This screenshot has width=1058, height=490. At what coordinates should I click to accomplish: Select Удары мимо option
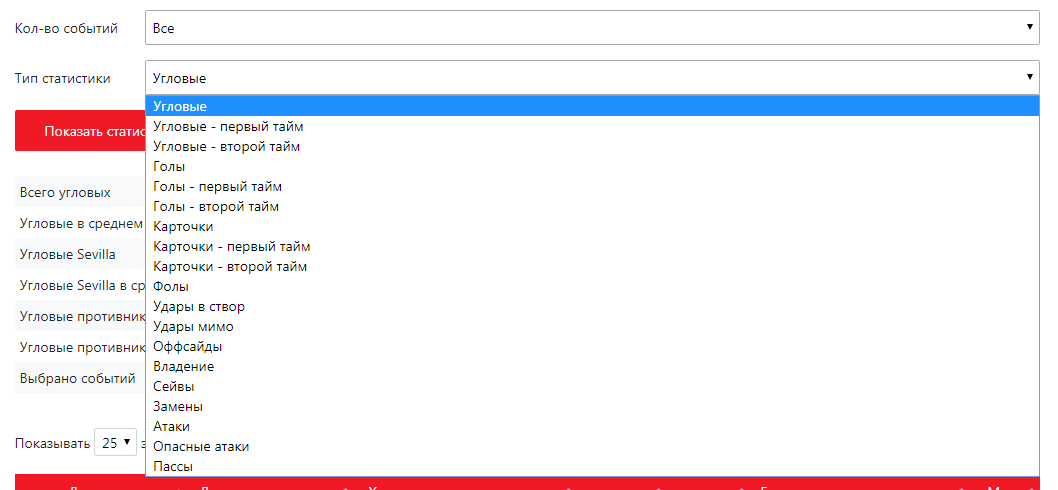click(x=193, y=327)
